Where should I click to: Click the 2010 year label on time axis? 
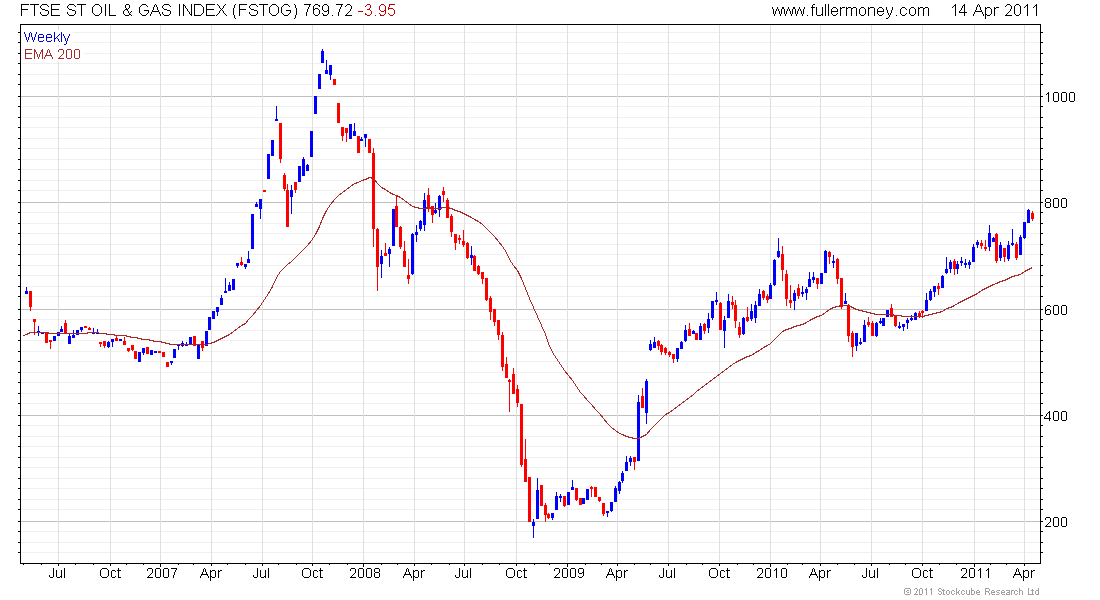point(772,573)
